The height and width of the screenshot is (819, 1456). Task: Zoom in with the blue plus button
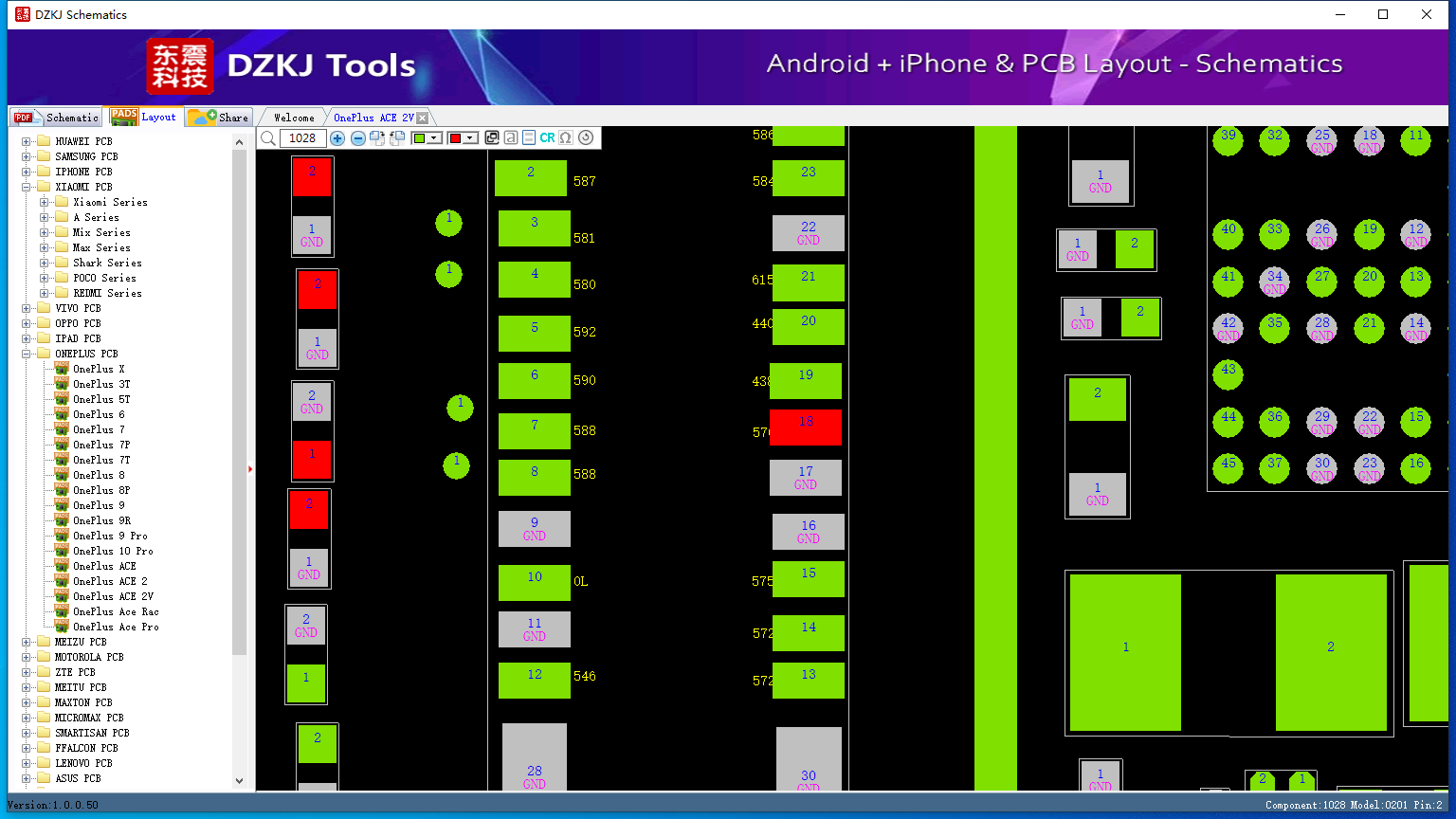click(337, 138)
